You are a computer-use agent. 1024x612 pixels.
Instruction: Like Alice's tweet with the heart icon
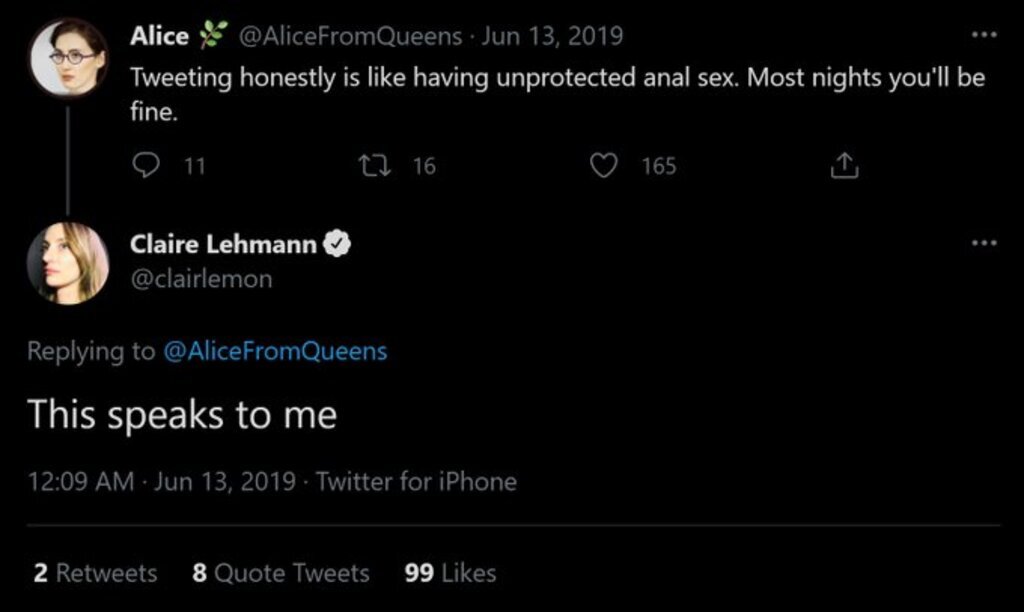pos(604,166)
